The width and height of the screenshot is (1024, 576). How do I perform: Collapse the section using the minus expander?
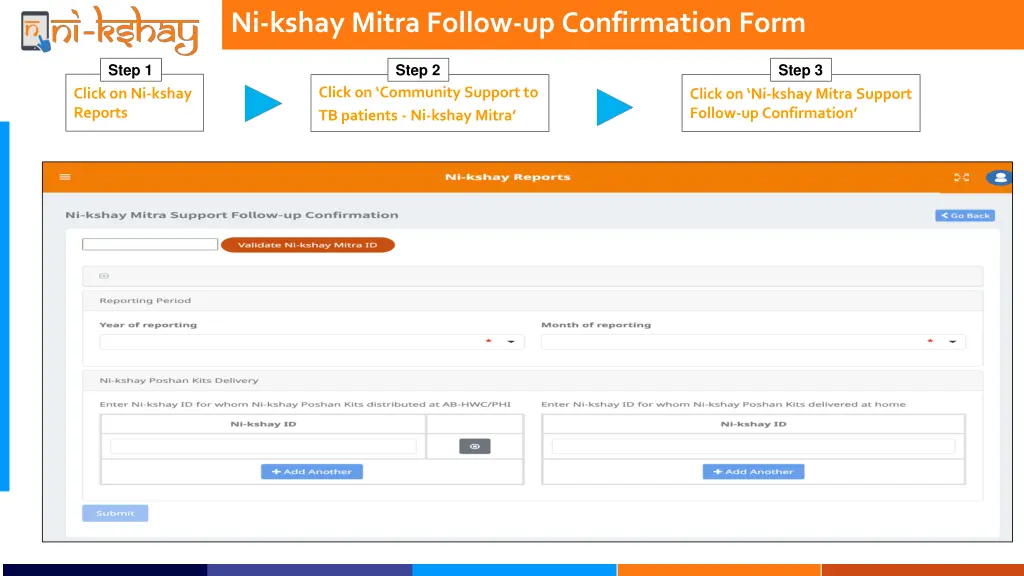(x=104, y=276)
